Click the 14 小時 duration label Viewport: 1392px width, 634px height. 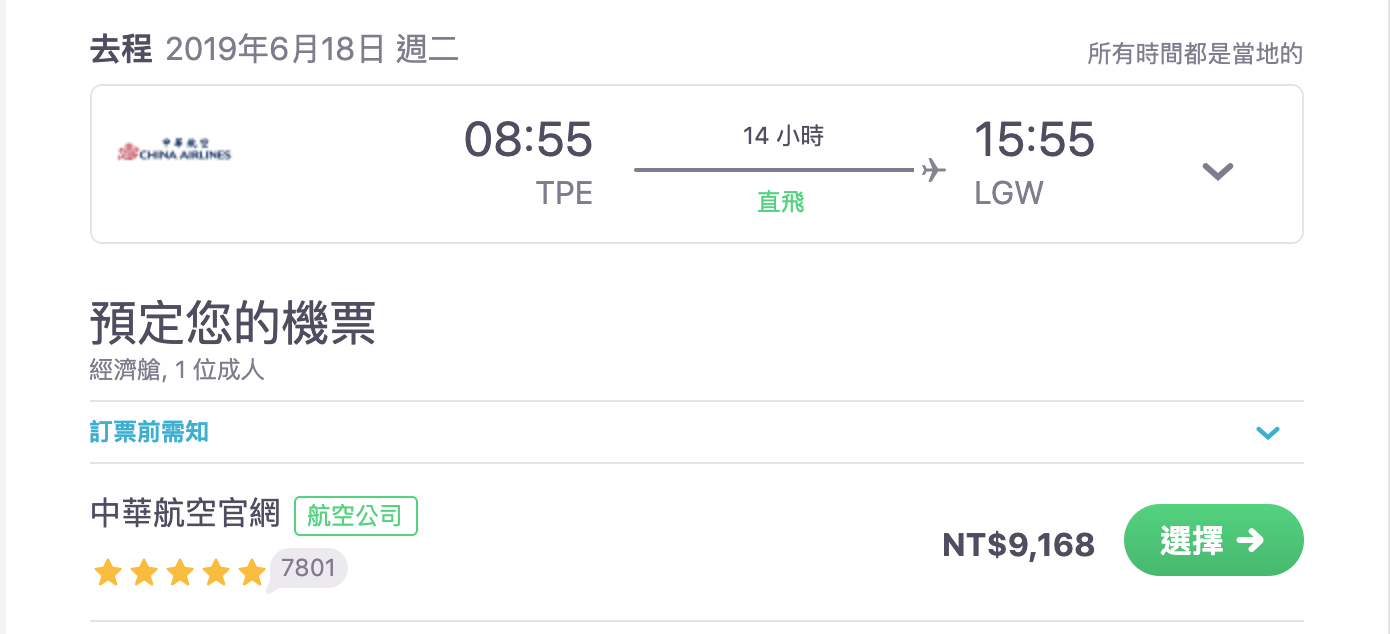[x=783, y=136]
